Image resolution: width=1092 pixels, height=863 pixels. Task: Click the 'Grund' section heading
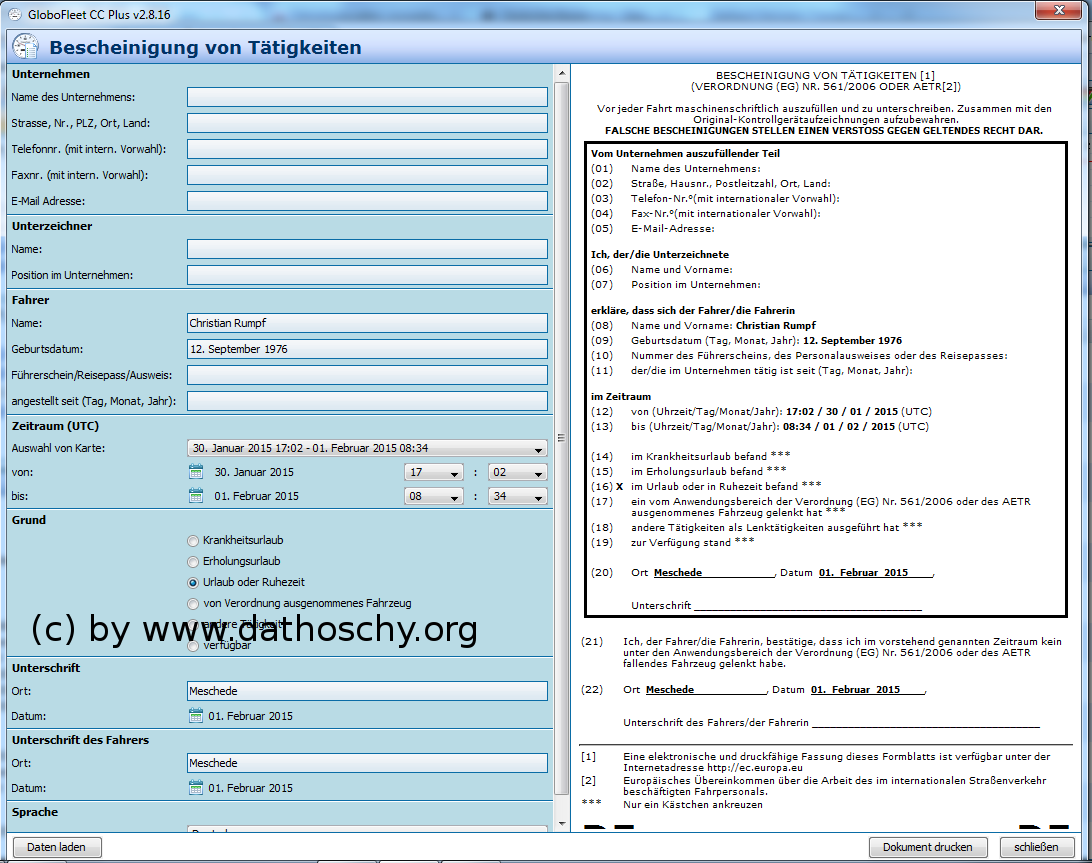tap(29, 520)
